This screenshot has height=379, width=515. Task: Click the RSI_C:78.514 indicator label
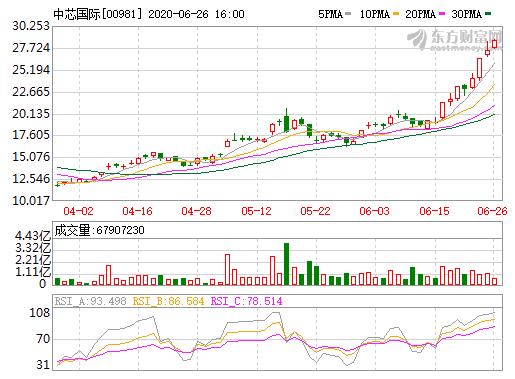tap(247, 302)
